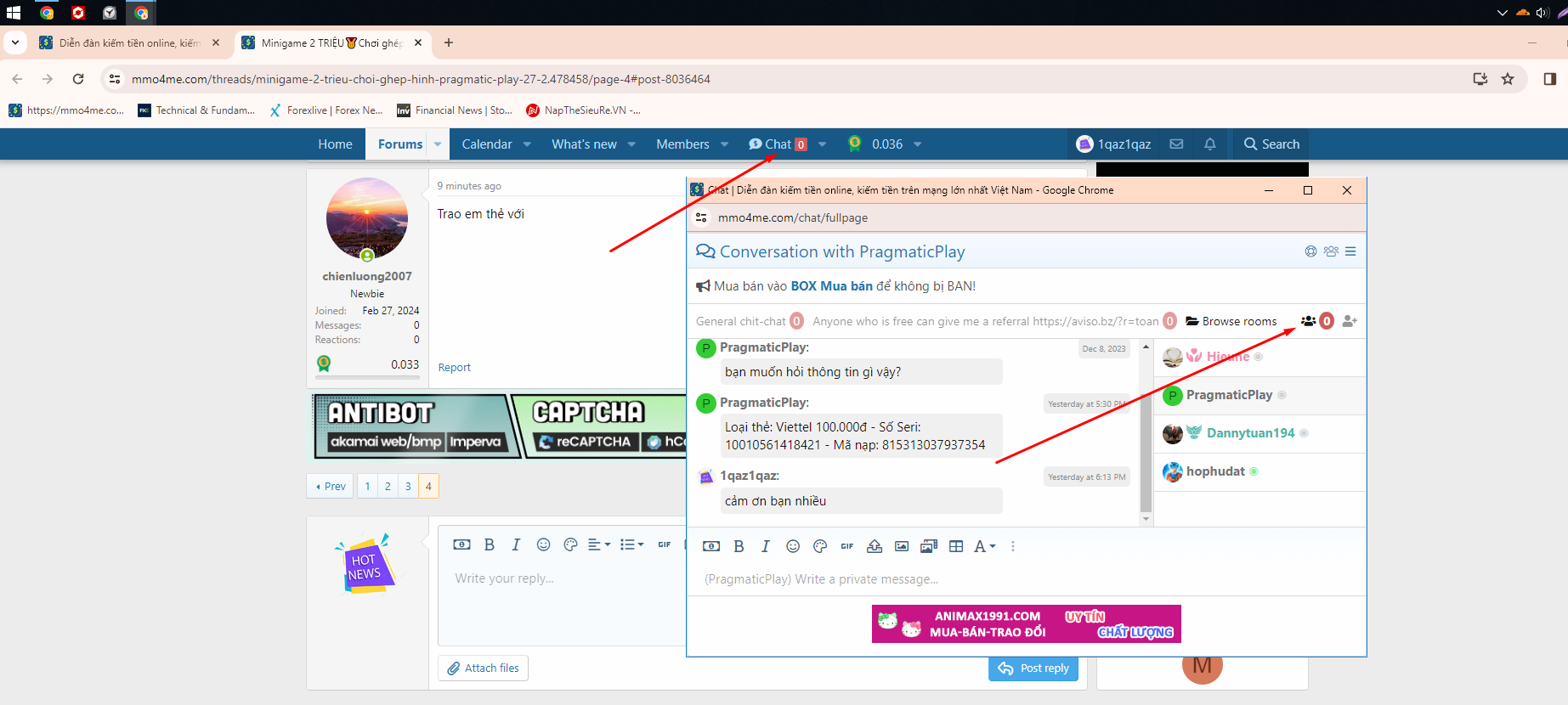
Task: Expand What's new dropdown arrow
Action: pos(631,144)
